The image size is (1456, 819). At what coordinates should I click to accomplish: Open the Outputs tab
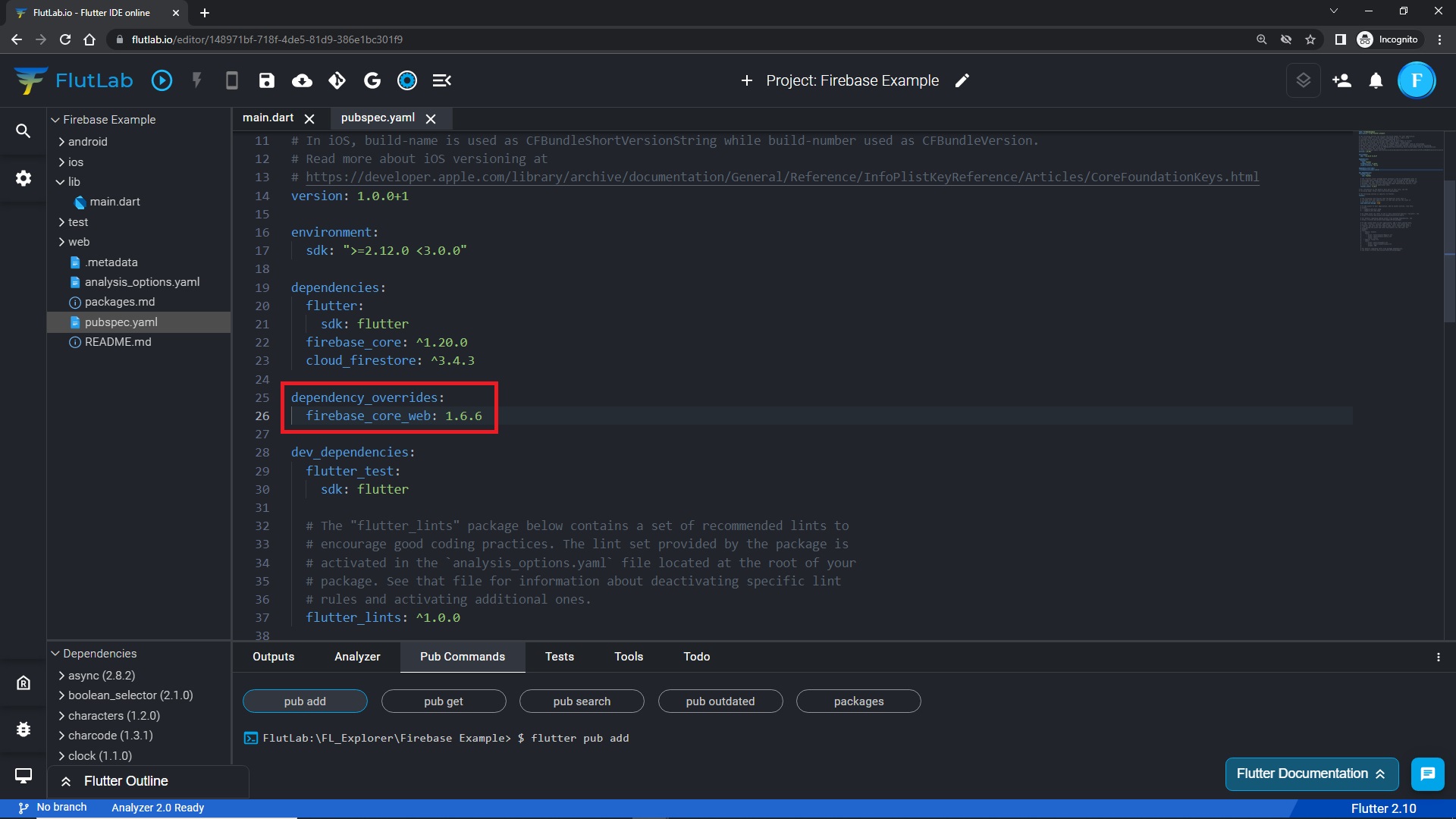(273, 657)
